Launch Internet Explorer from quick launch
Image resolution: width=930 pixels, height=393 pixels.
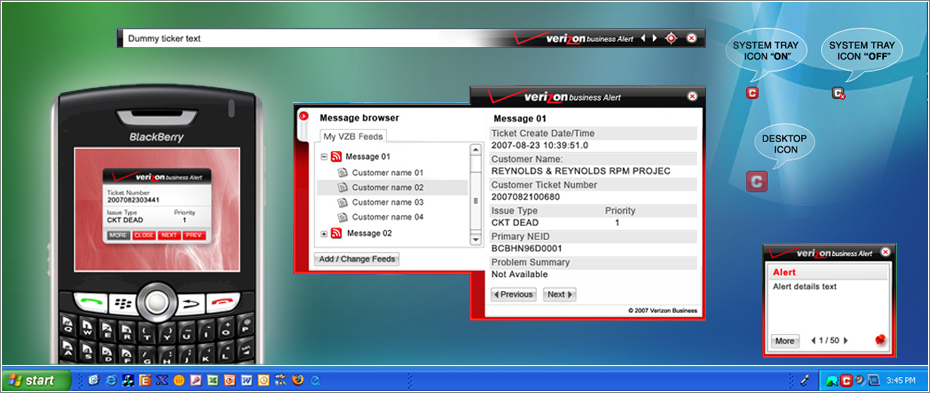click(x=110, y=380)
